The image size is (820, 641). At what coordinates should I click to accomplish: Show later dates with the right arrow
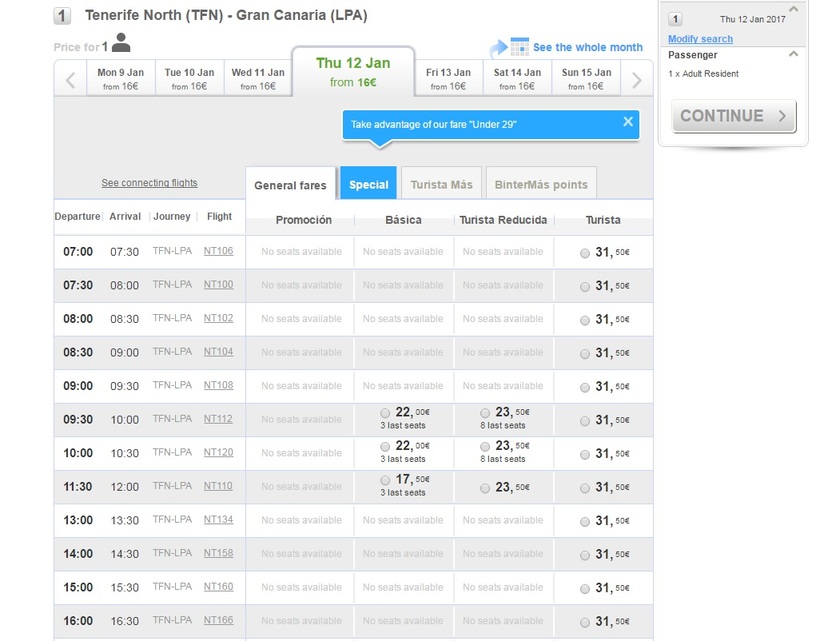click(636, 80)
